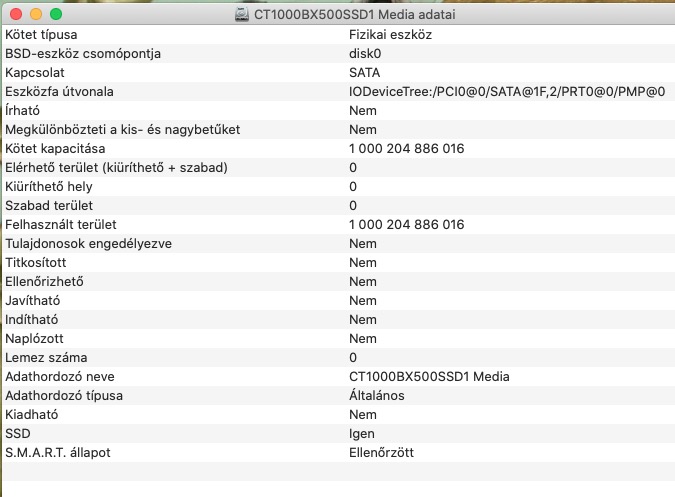Click the disk icon in title bar
The image size is (675, 497).
coord(242,15)
